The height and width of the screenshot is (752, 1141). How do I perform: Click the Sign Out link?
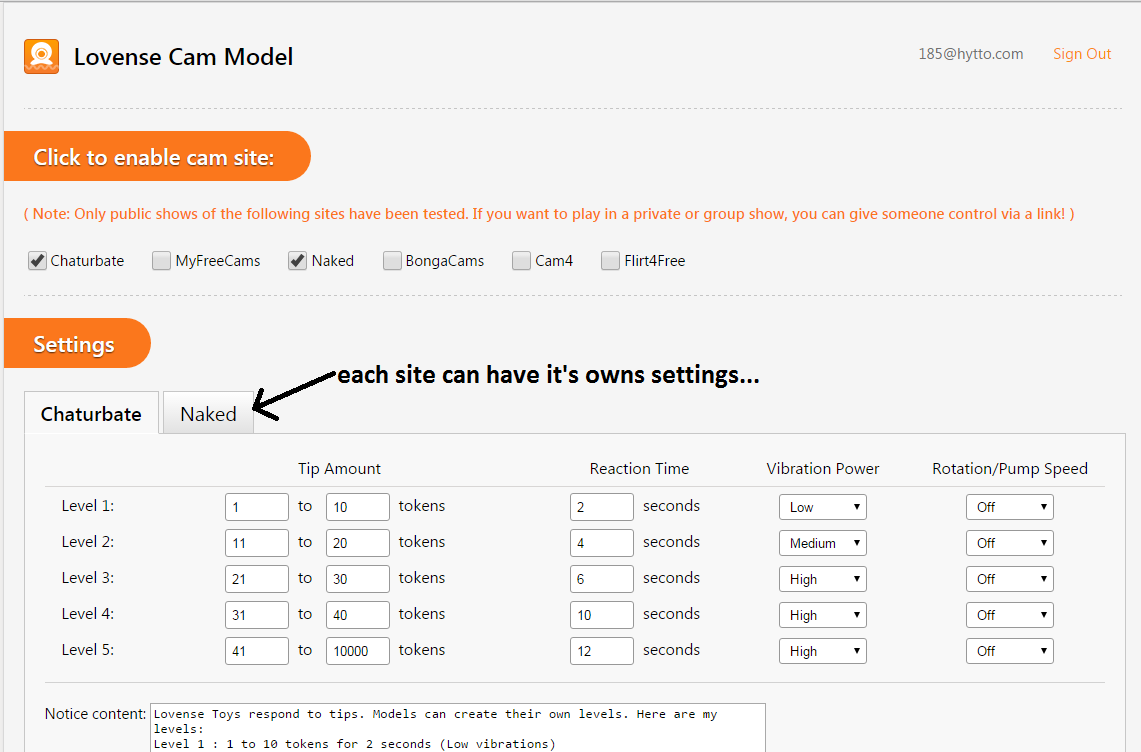coord(1081,54)
